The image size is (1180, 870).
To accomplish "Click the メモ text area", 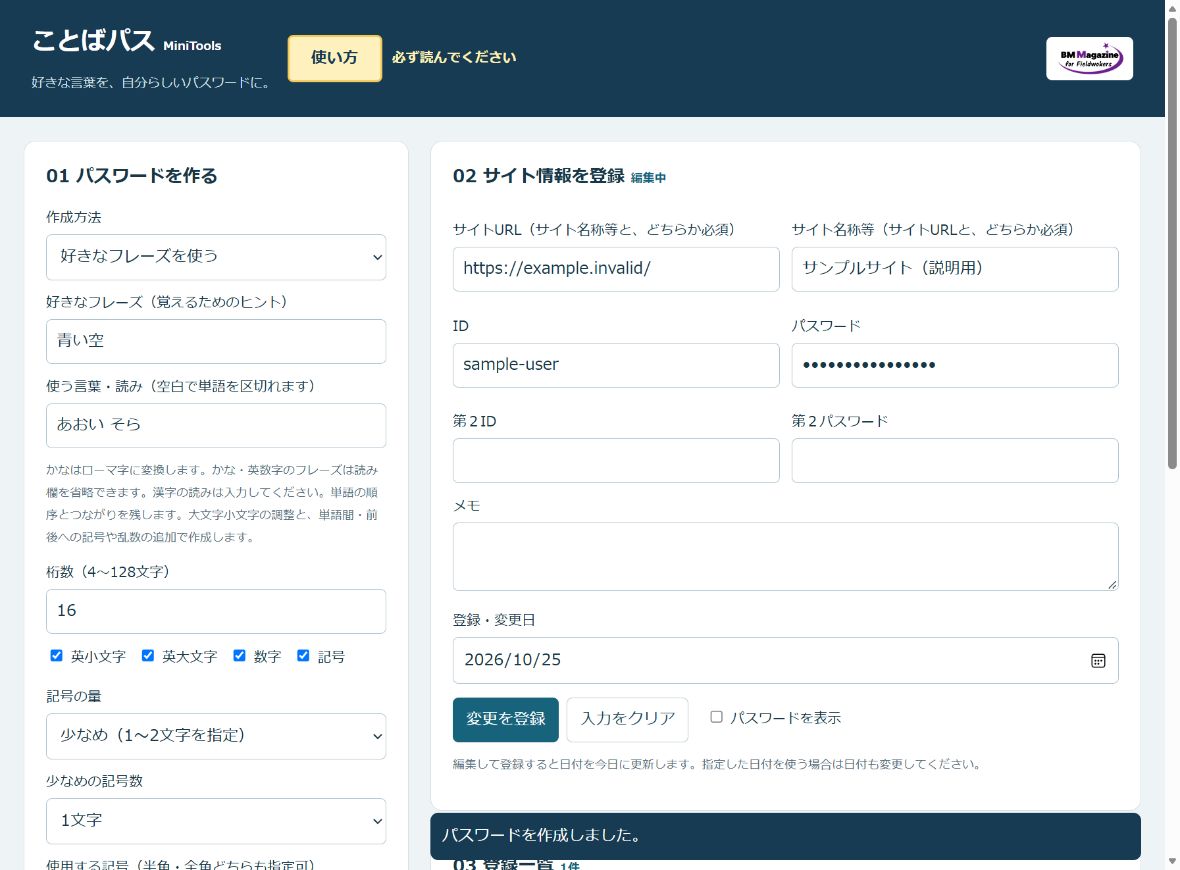I will tap(785, 556).
